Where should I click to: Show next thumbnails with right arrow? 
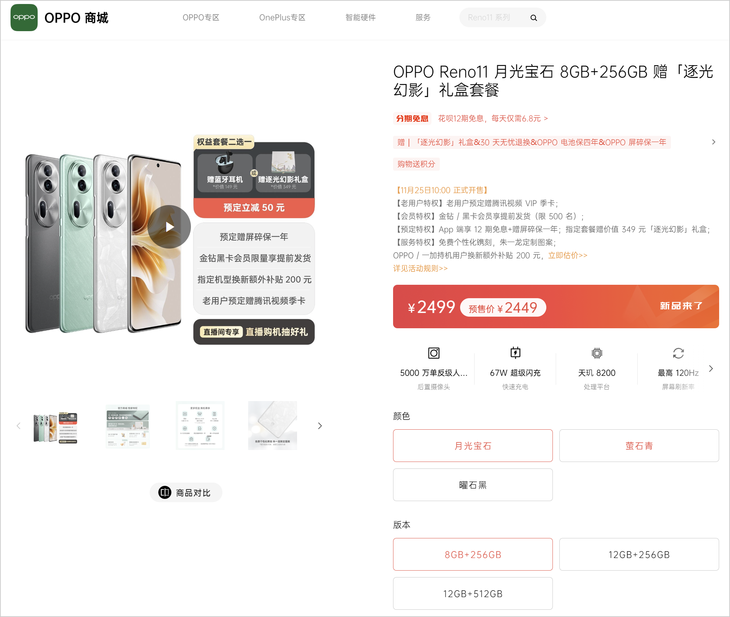click(x=320, y=426)
